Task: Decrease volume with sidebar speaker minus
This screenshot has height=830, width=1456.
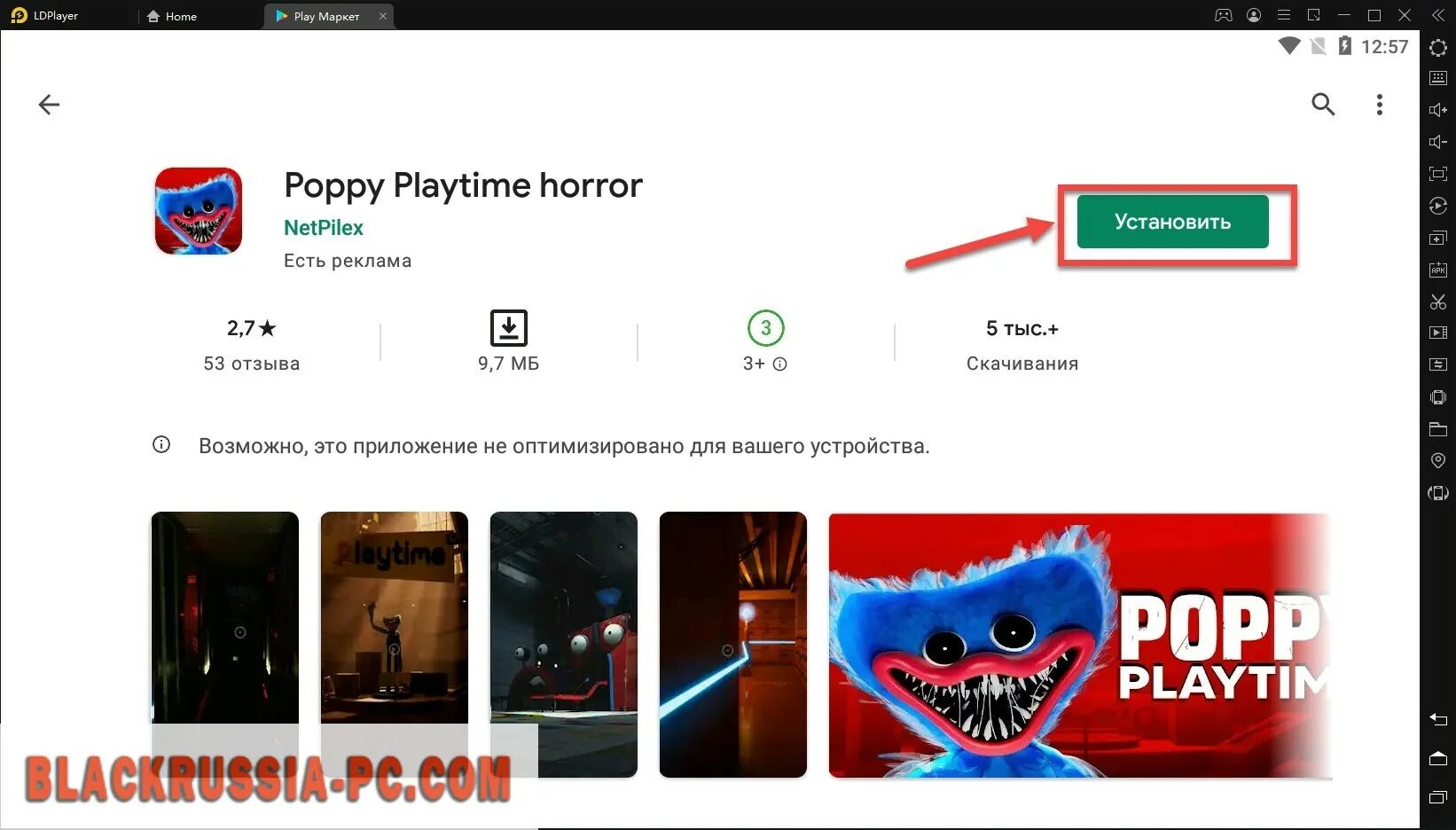Action: point(1438,142)
